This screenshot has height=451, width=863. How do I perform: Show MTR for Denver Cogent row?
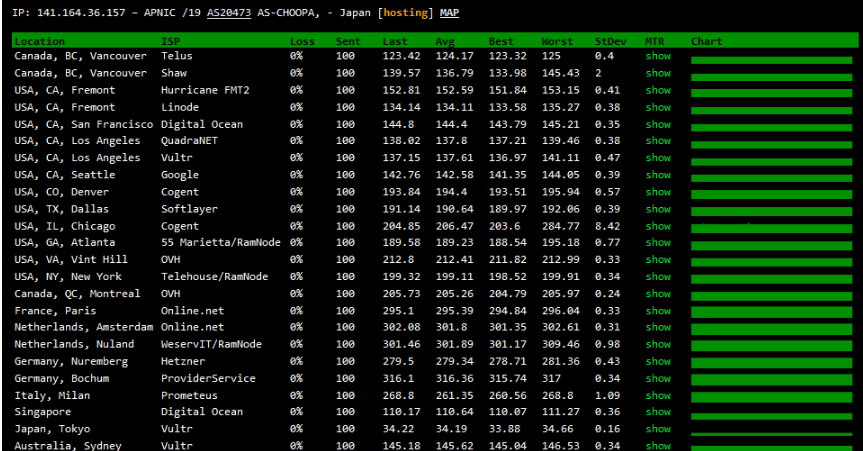tap(658, 192)
